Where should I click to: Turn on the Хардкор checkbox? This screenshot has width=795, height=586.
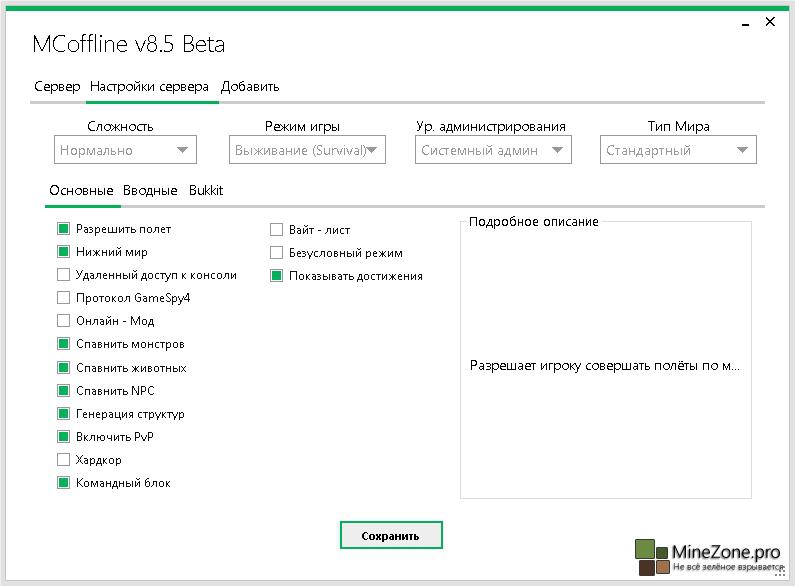point(64,460)
